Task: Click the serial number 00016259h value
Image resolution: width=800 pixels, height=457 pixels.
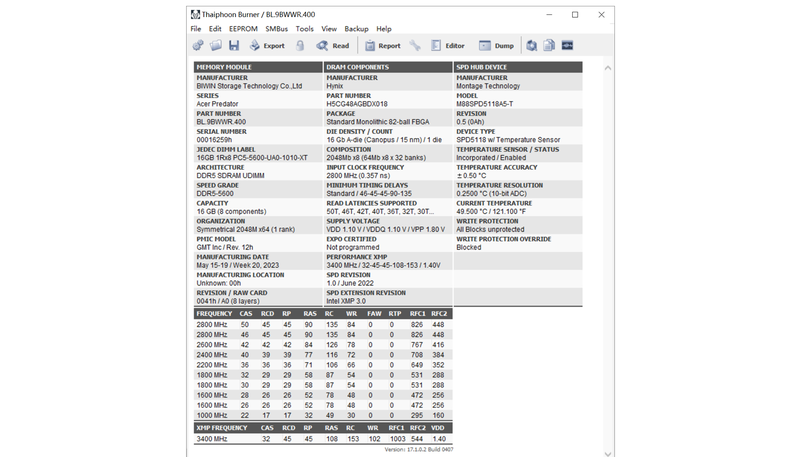Action: coord(214,140)
